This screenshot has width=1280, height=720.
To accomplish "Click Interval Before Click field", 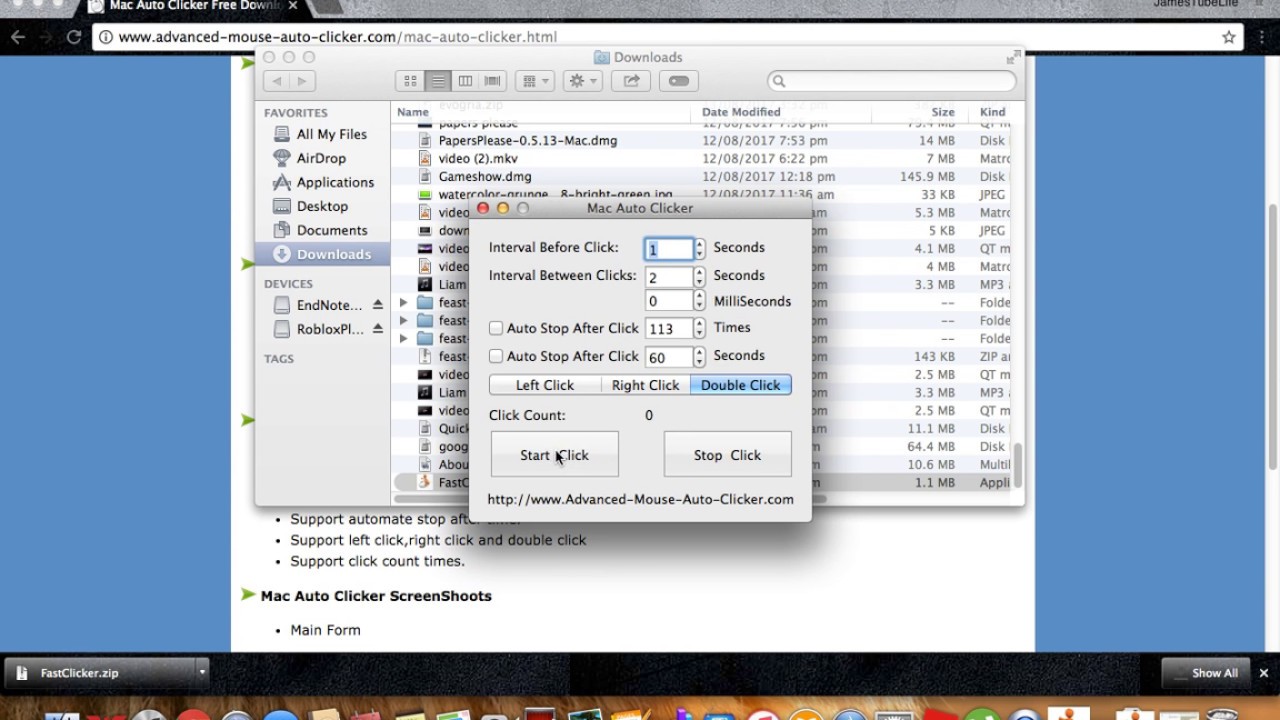I will [669, 249].
